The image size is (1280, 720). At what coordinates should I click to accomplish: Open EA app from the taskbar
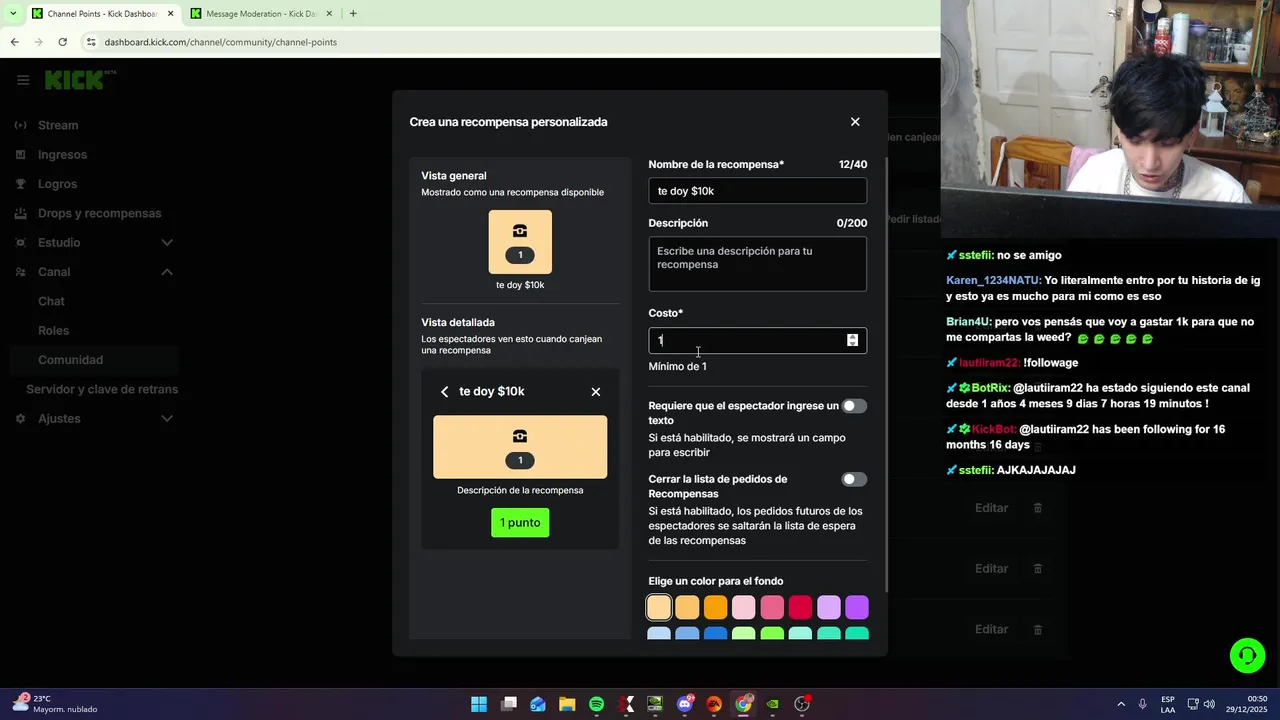click(714, 704)
